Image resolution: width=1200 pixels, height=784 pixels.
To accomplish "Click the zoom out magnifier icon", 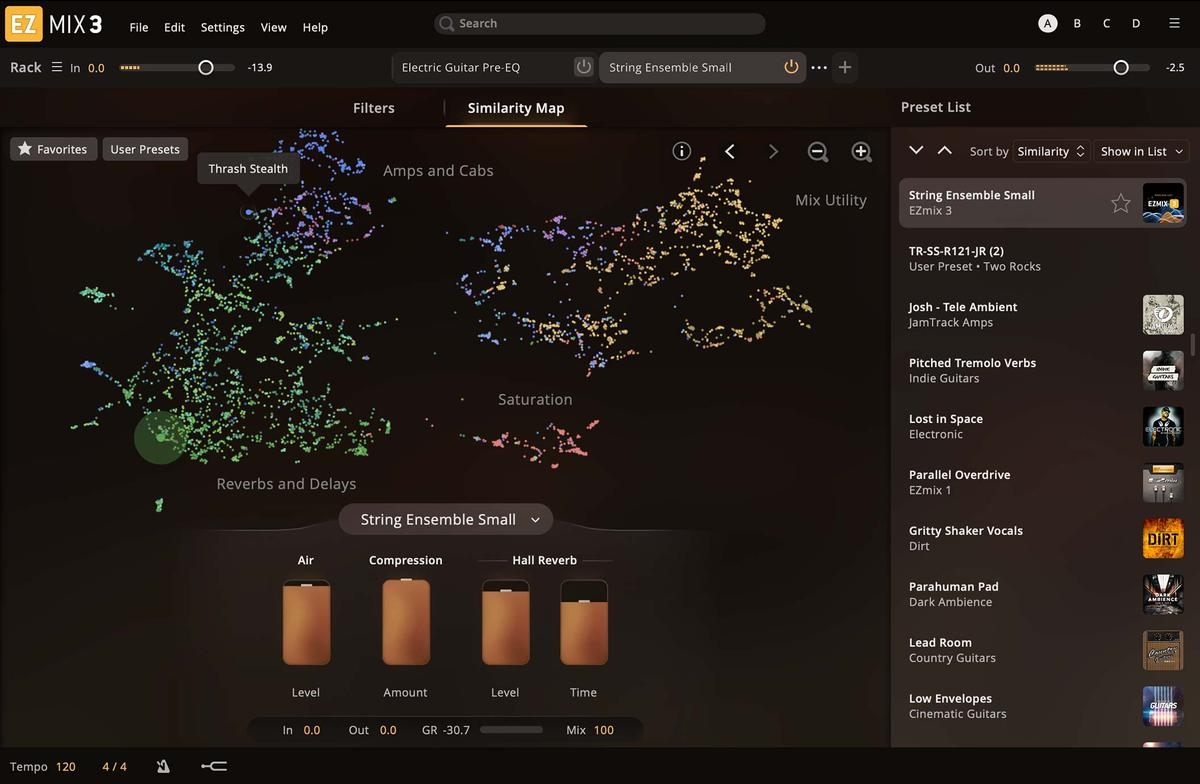I will pos(818,152).
